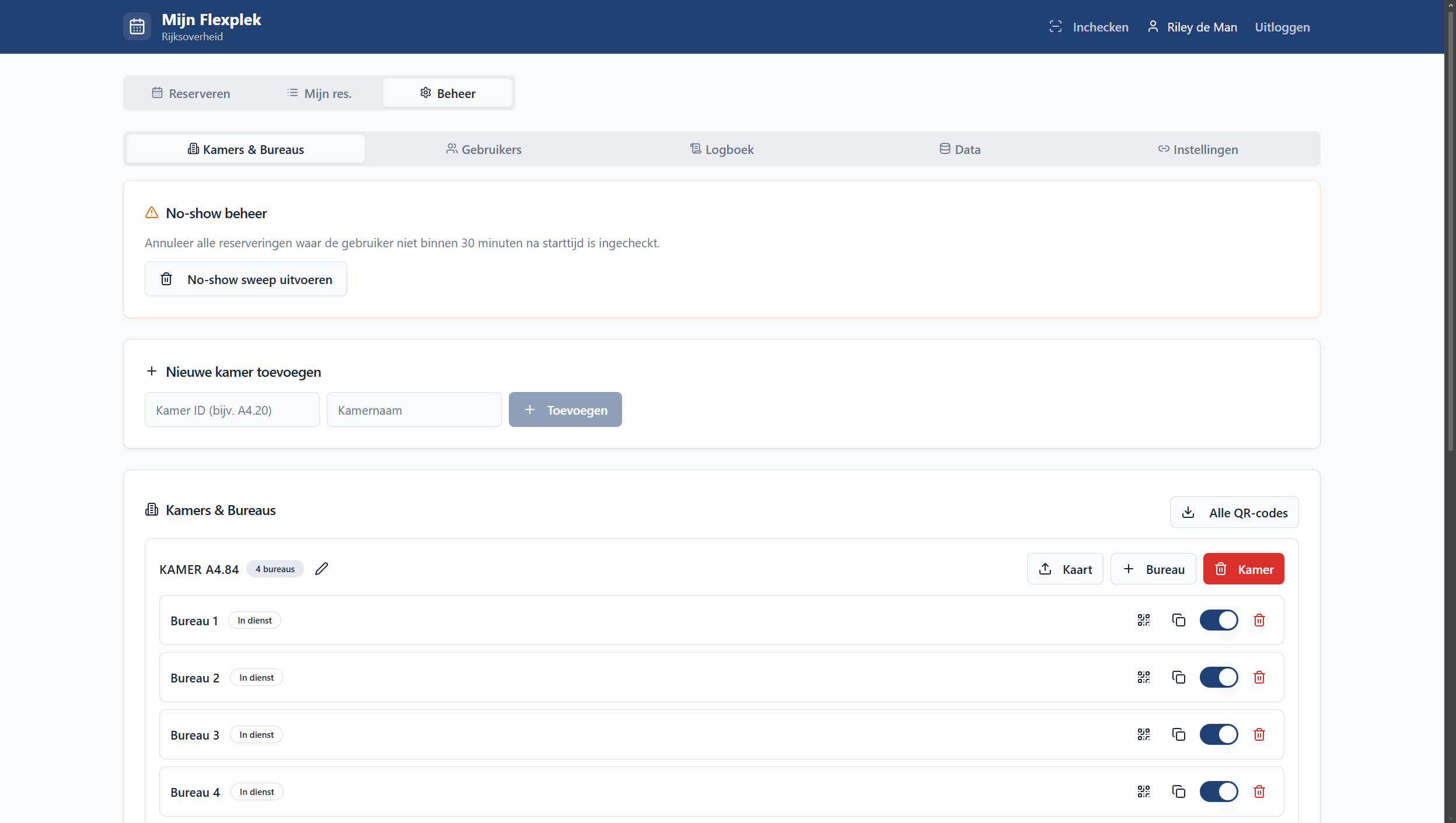Open QR code for Bureau 4
This screenshot has width=1456, height=823.
(1143, 792)
